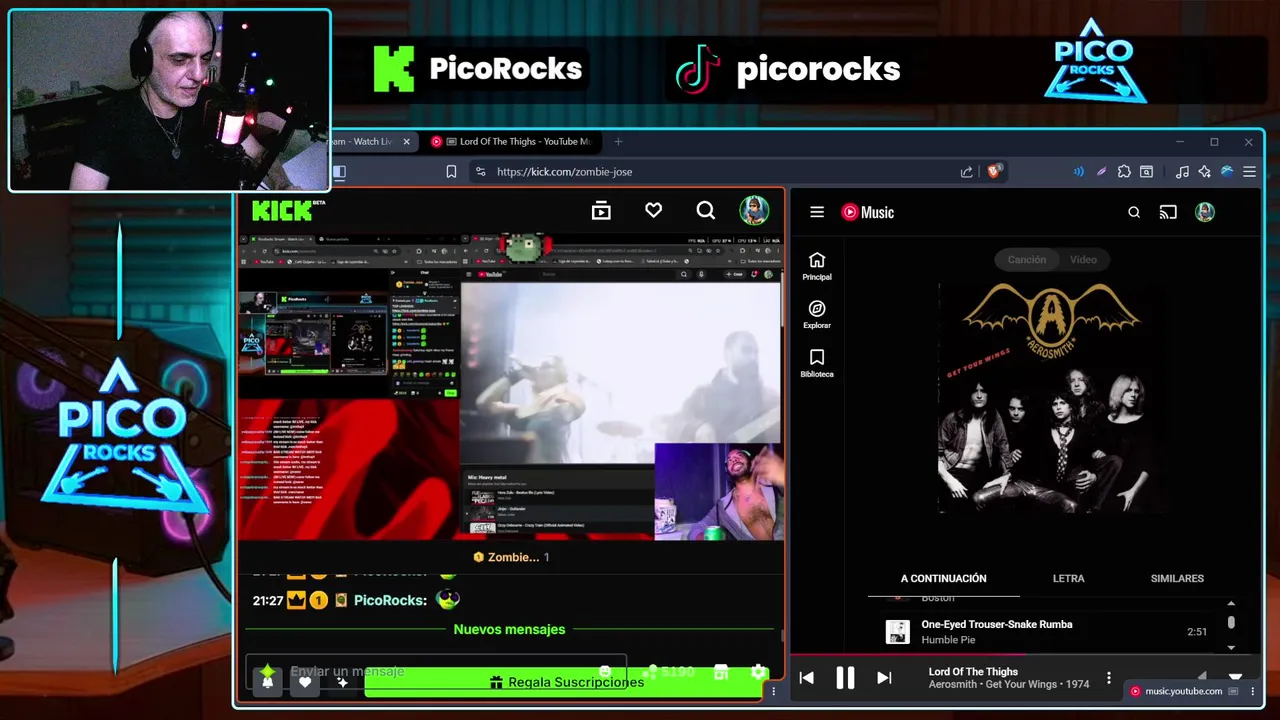The width and height of the screenshot is (1280, 720).
Task: Click the share icon in address bar
Action: point(966,172)
